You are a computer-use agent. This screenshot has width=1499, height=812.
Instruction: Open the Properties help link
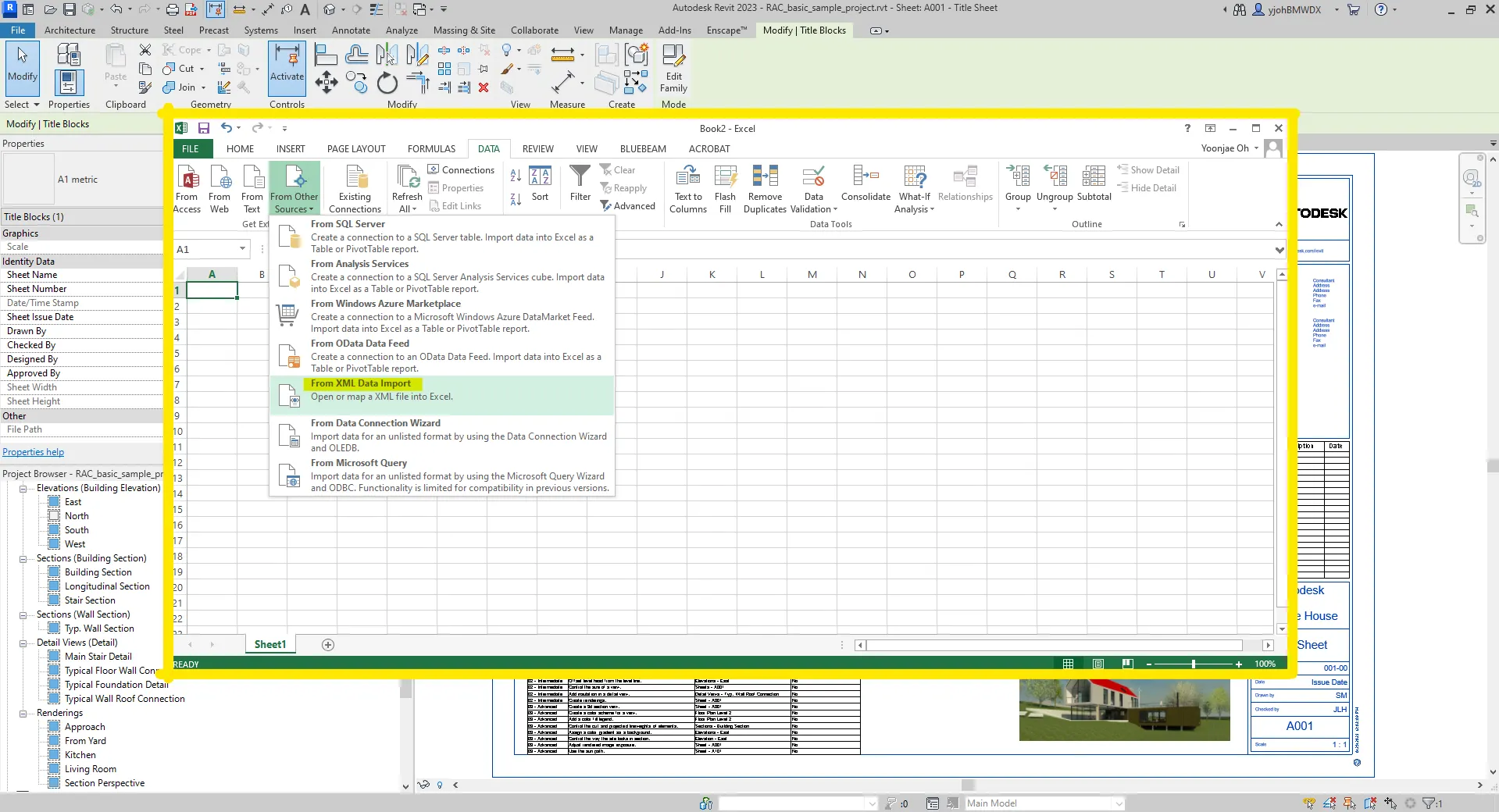click(x=34, y=452)
